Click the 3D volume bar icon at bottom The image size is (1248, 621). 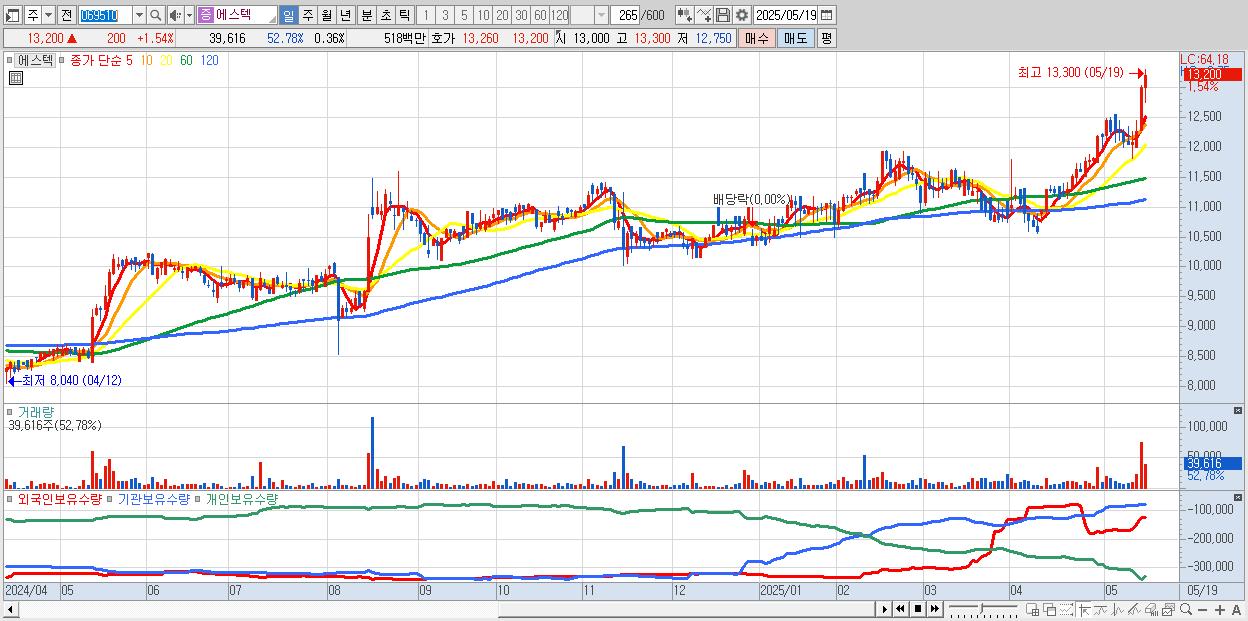tap(1152, 609)
